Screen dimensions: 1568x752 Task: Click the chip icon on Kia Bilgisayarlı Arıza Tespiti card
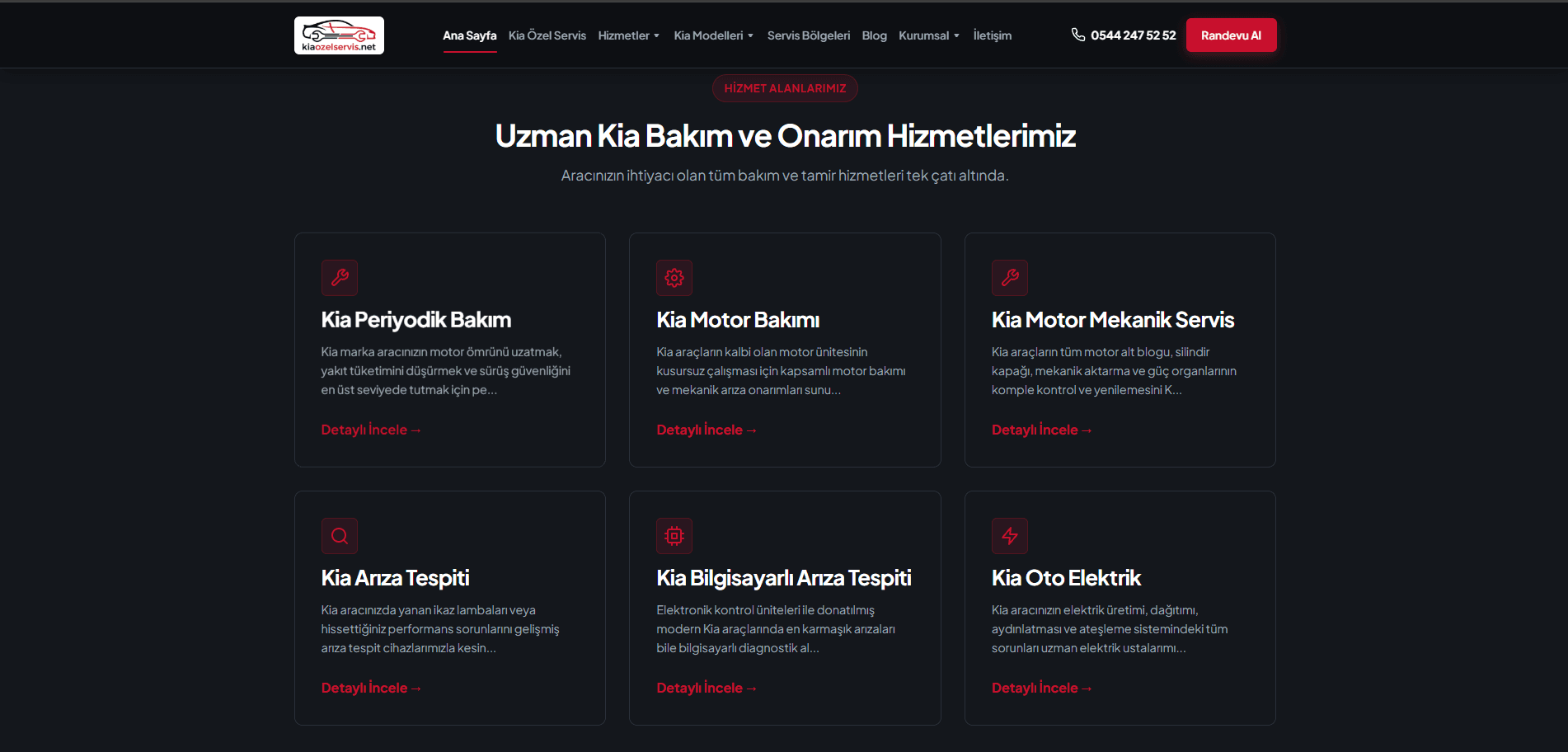[674, 536]
